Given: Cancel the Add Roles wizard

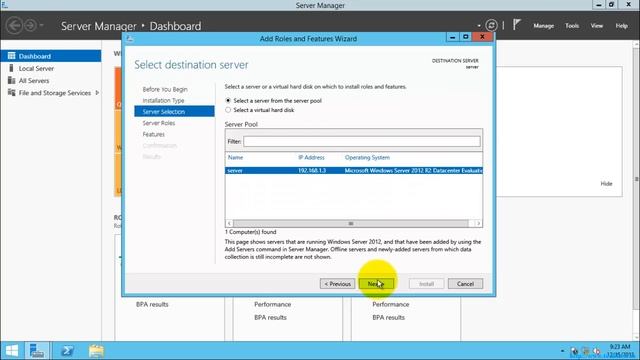Looking at the screenshot, I should click(465, 284).
